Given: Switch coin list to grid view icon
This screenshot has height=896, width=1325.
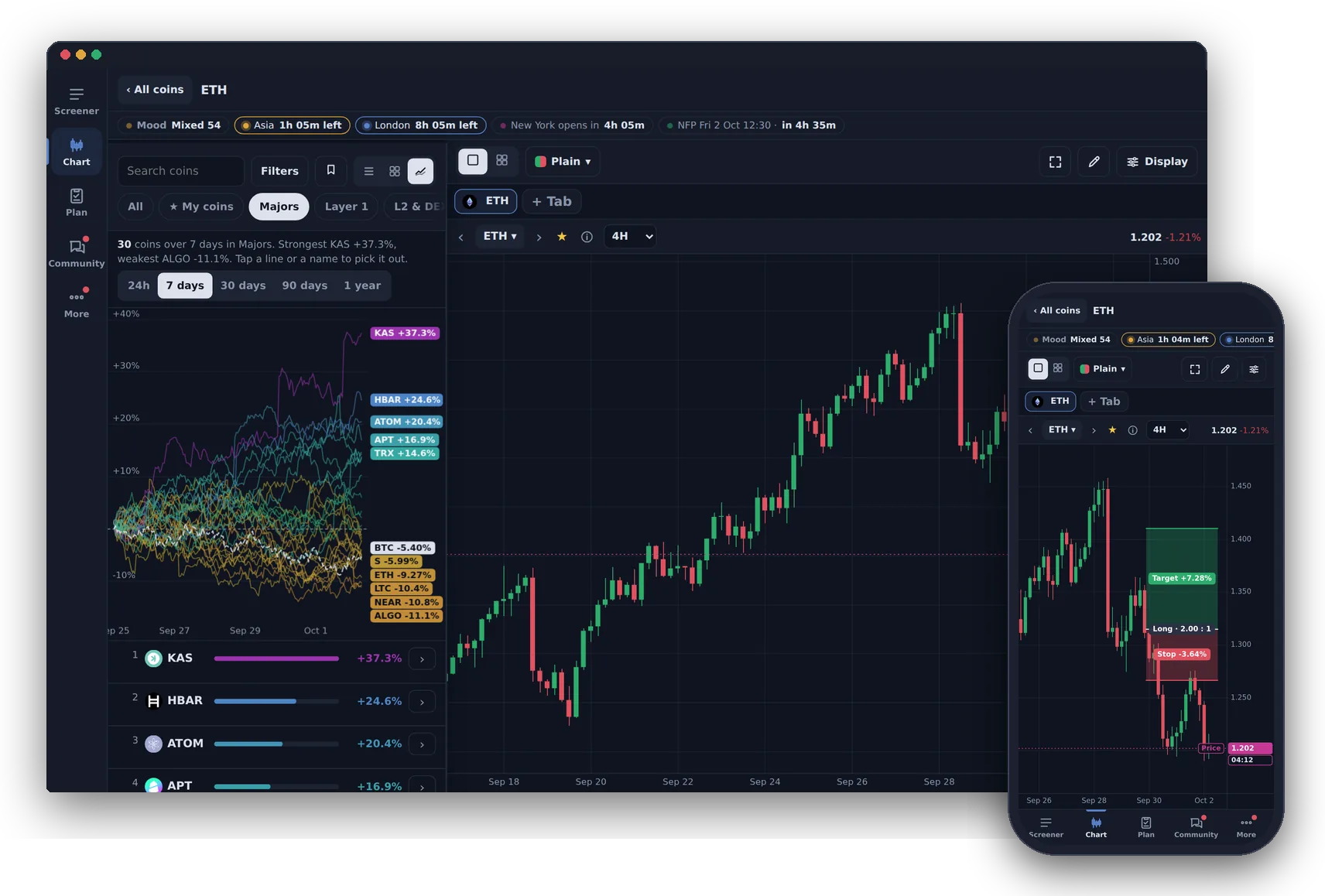Looking at the screenshot, I should [395, 171].
